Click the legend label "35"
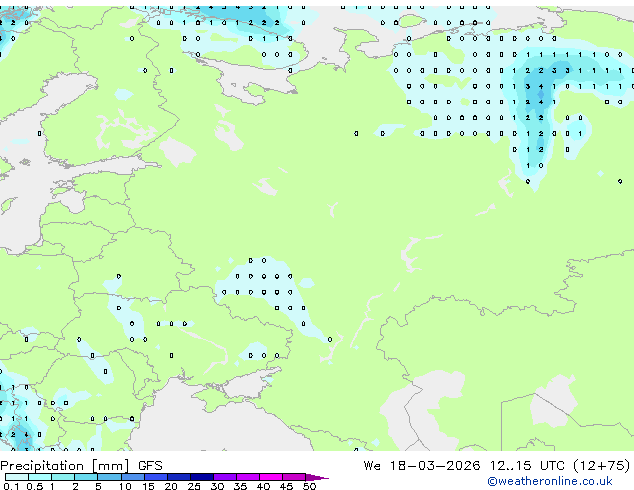The width and height of the screenshot is (634, 490). (x=241, y=486)
